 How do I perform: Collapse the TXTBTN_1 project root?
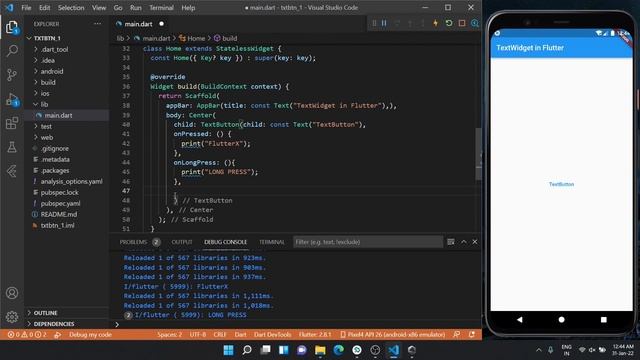(x=47, y=38)
